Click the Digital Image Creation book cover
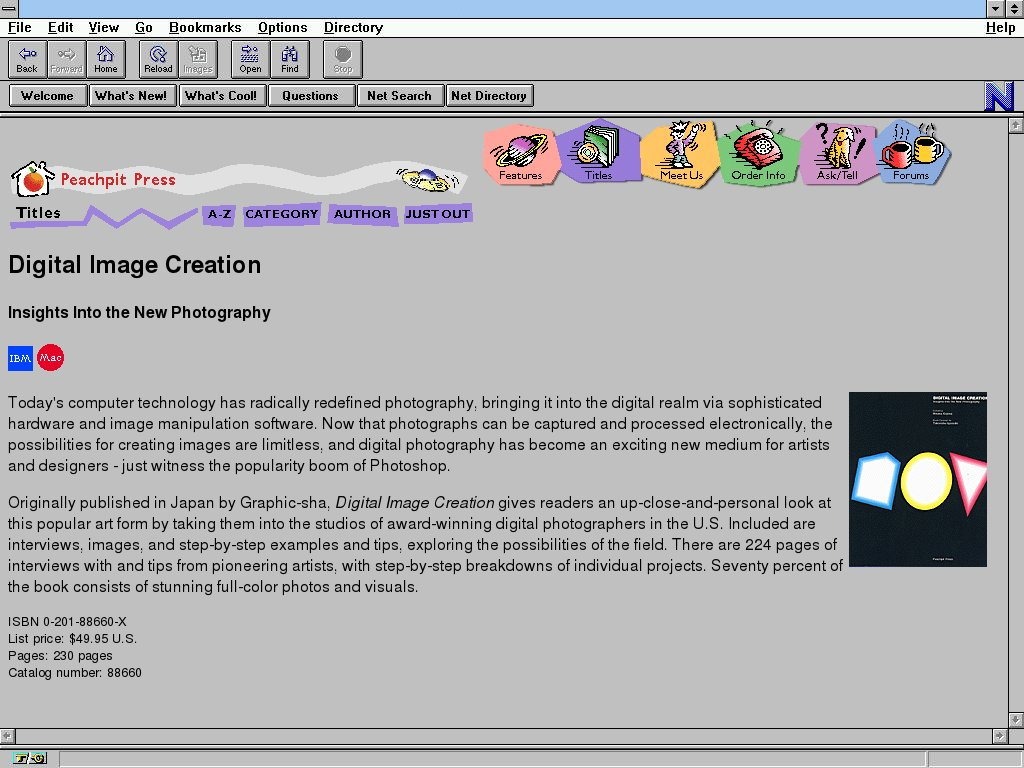1024x768 pixels. pyautogui.click(x=917, y=479)
